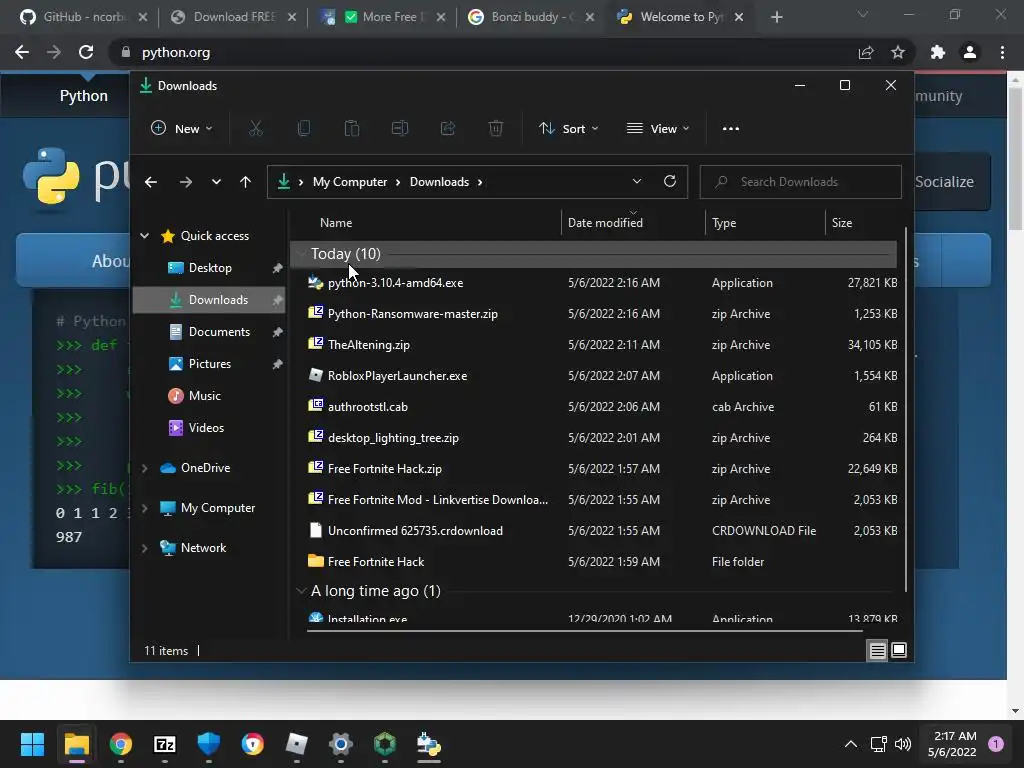Click the Copy icon in Explorer toolbar

pos(304,129)
